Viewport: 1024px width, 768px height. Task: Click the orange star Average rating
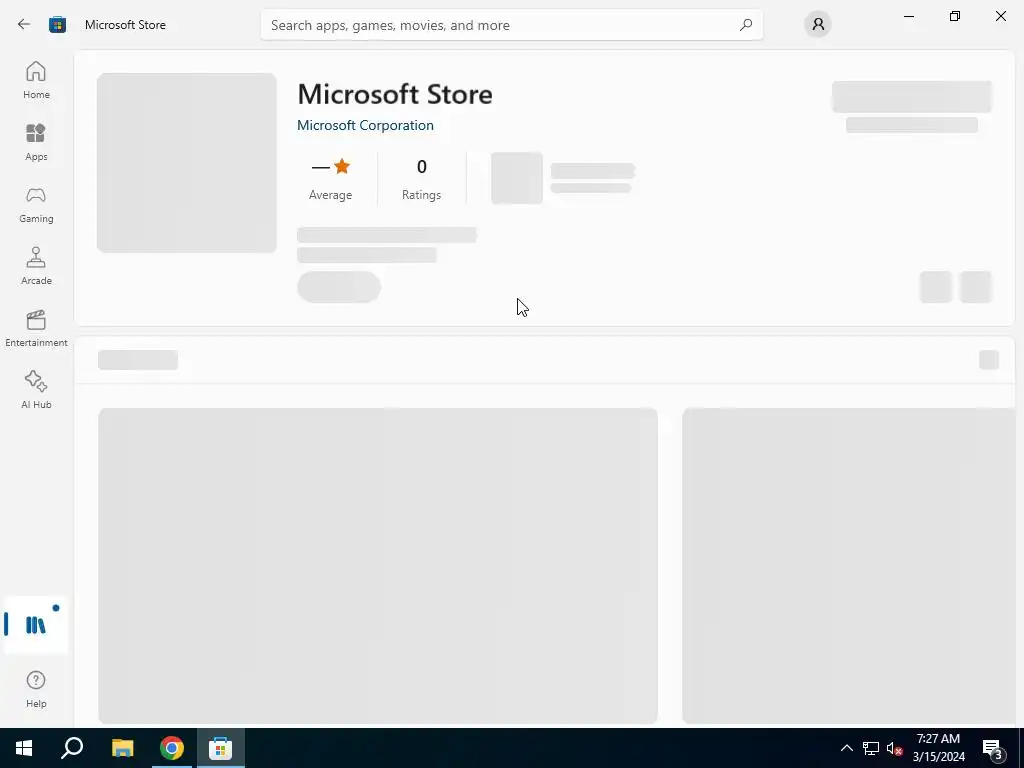pos(342,167)
